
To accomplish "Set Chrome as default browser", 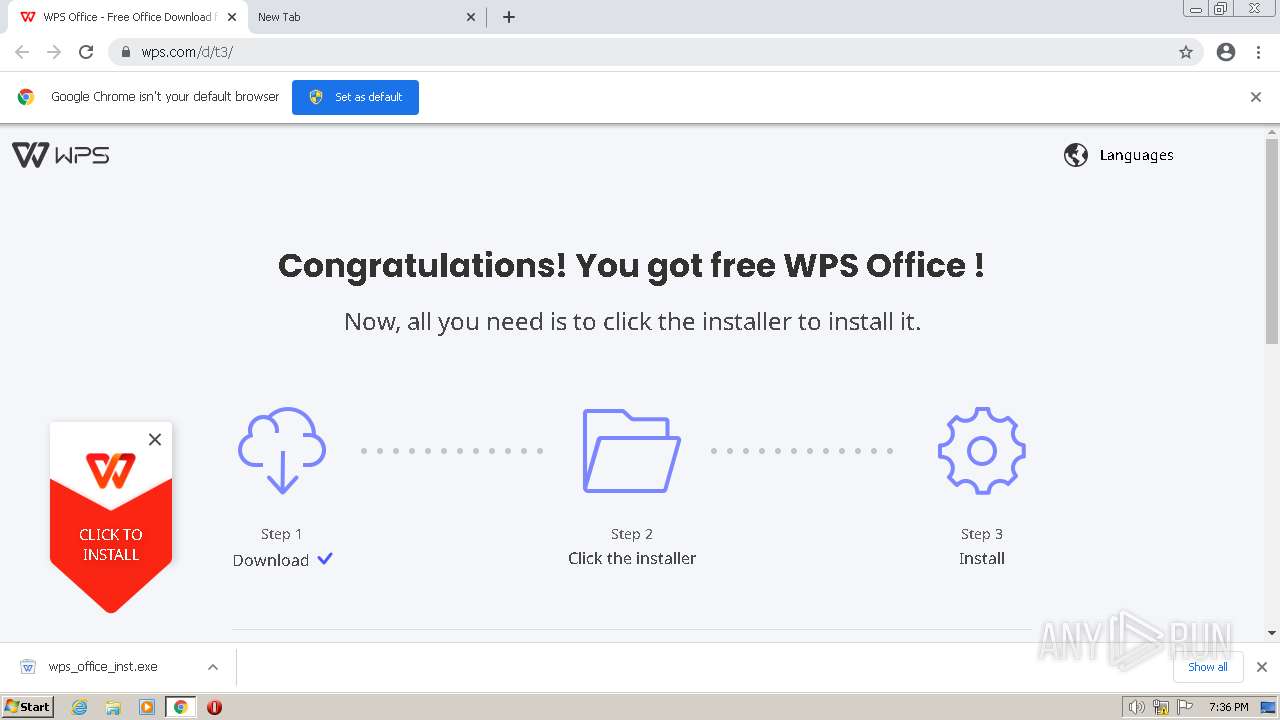I will point(355,97).
